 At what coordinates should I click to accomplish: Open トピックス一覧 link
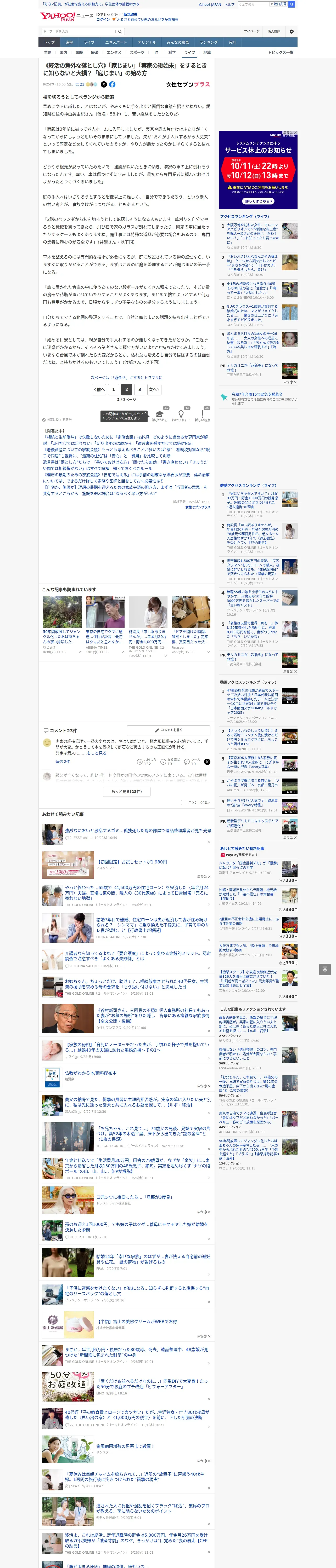coord(281,52)
